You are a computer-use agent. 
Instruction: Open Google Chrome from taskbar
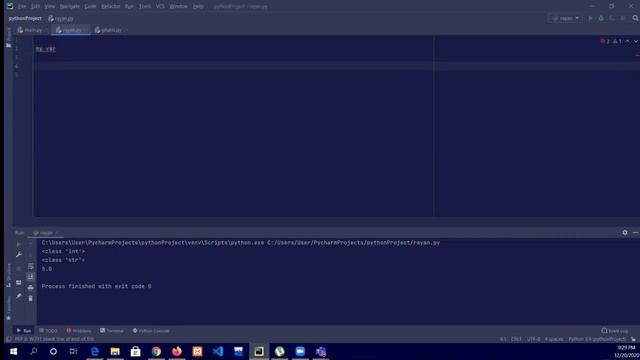[x=156, y=351]
